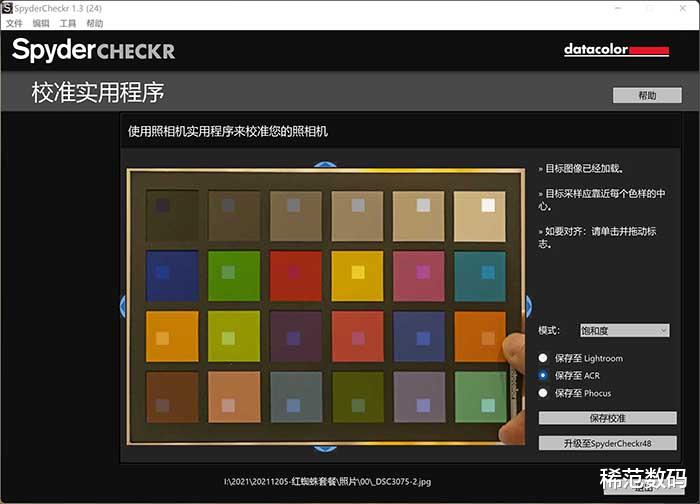Open the 模式 dropdown showing 饱和度

pyautogui.click(x=624, y=331)
